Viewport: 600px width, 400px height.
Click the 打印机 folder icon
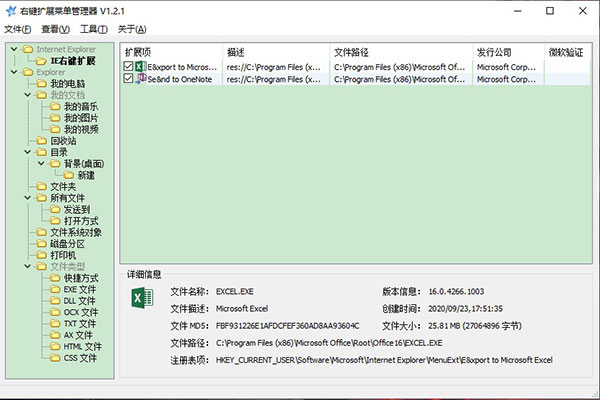[x=41, y=255]
